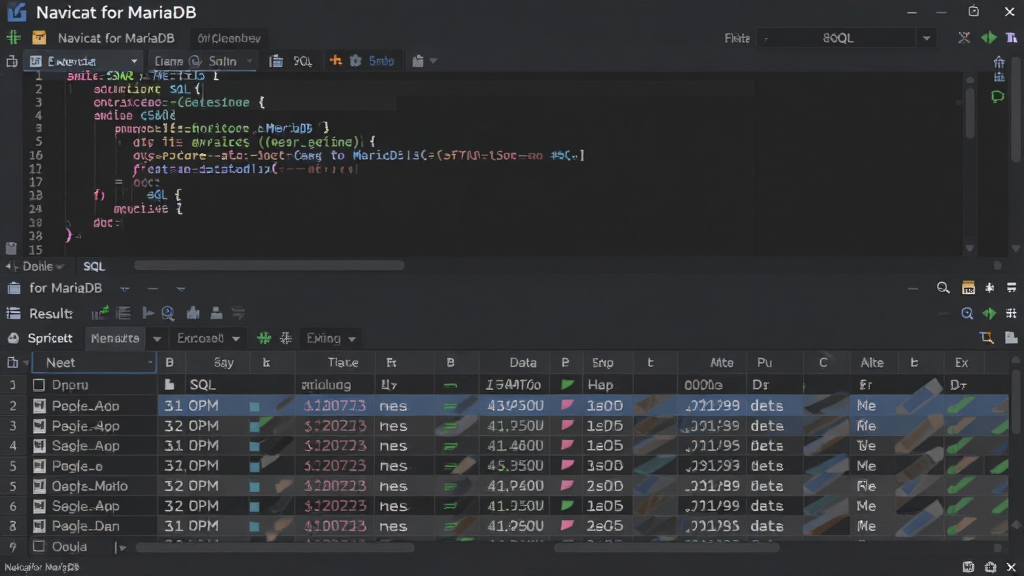Screen dimensions: 1024x576
Task: Select the SQL tab below the editor
Action: (94, 266)
